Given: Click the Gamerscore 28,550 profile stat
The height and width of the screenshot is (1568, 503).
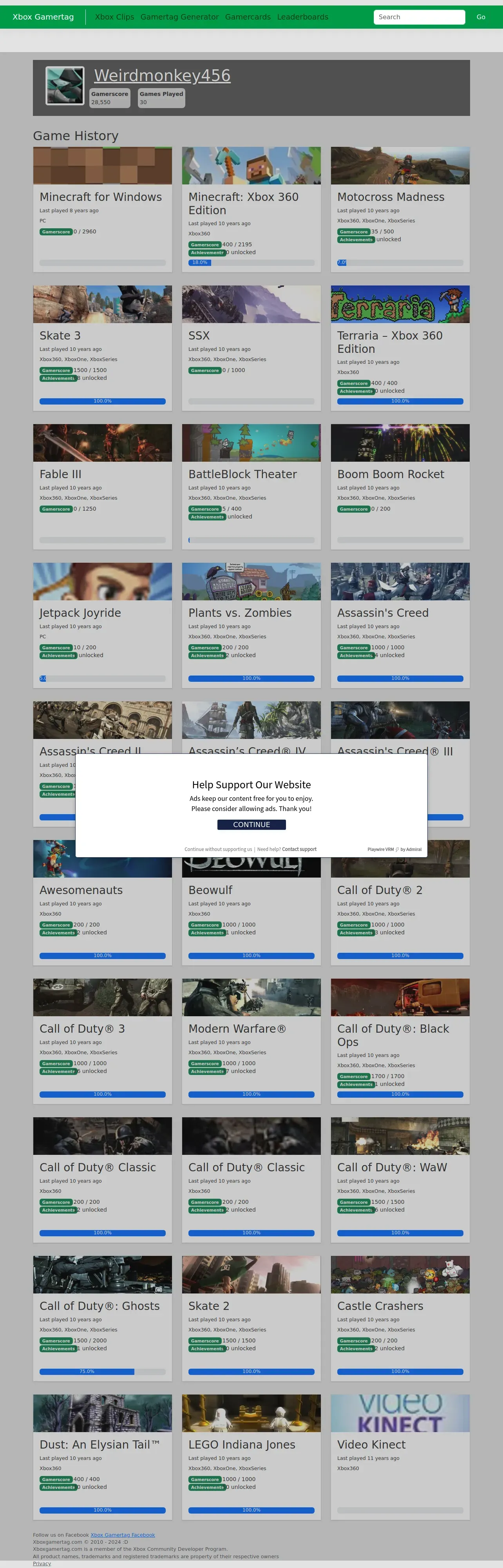Looking at the screenshot, I should [x=110, y=98].
